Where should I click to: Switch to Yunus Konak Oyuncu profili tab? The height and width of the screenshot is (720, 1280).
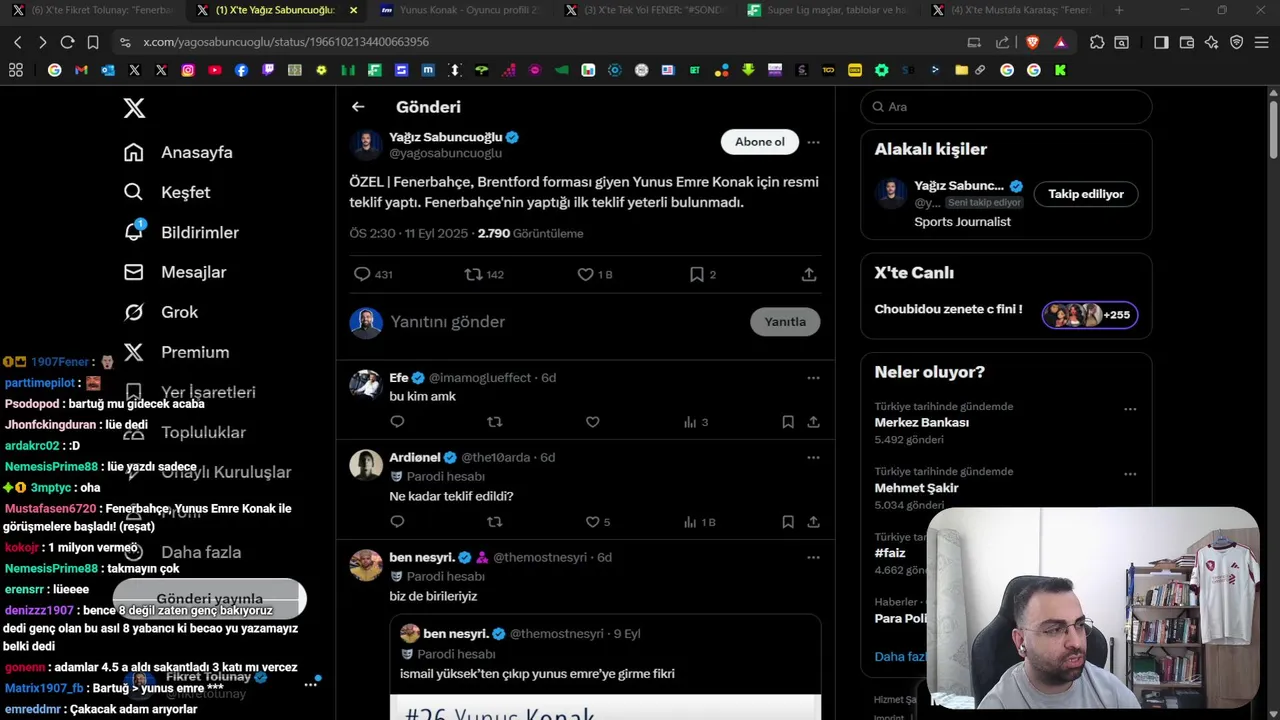(x=462, y=10)
